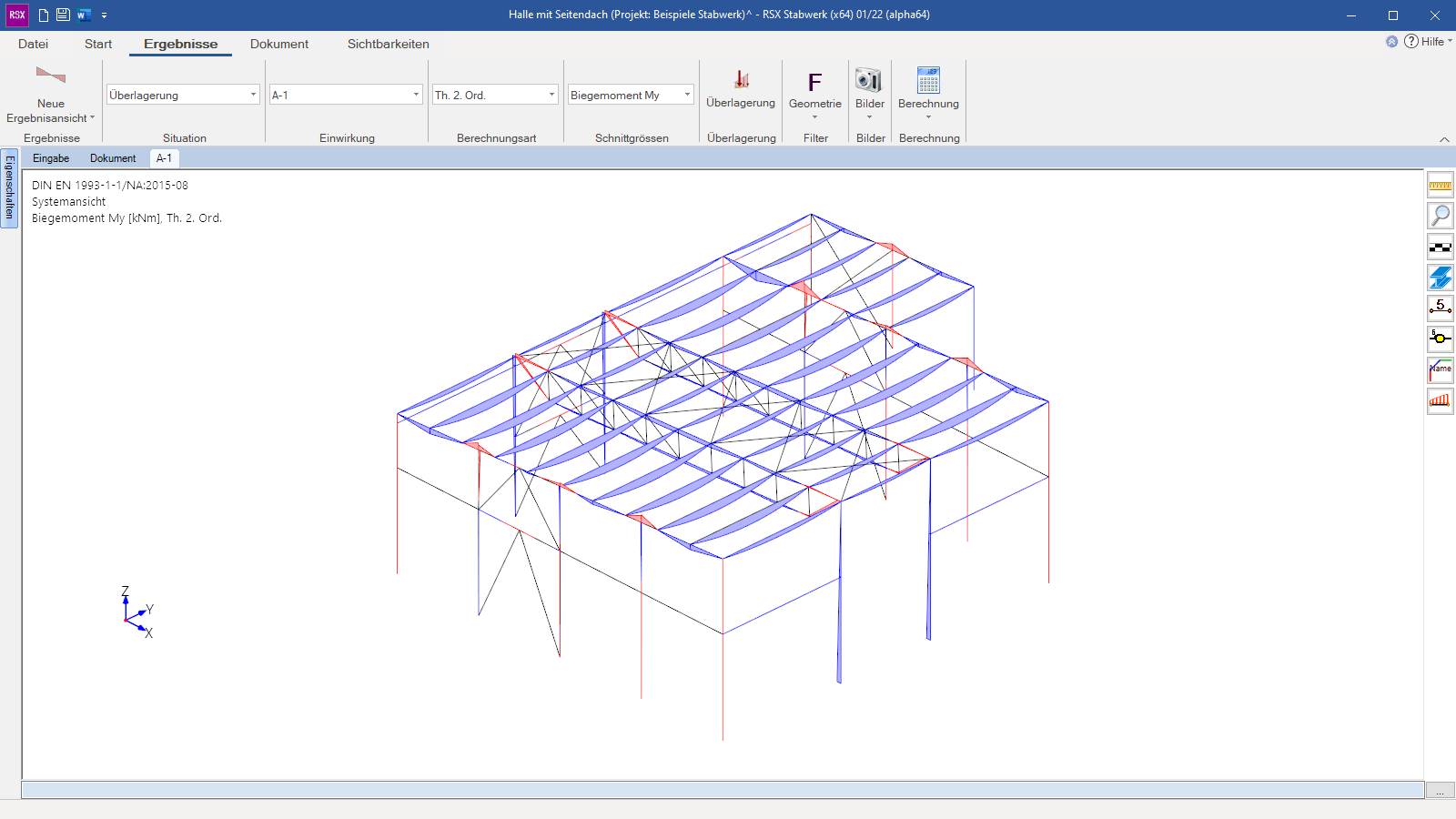Viewport: 1456px width, 819px height.
Task: Switch to the Eingabe view tab
Action: click(x=51, y=158)
